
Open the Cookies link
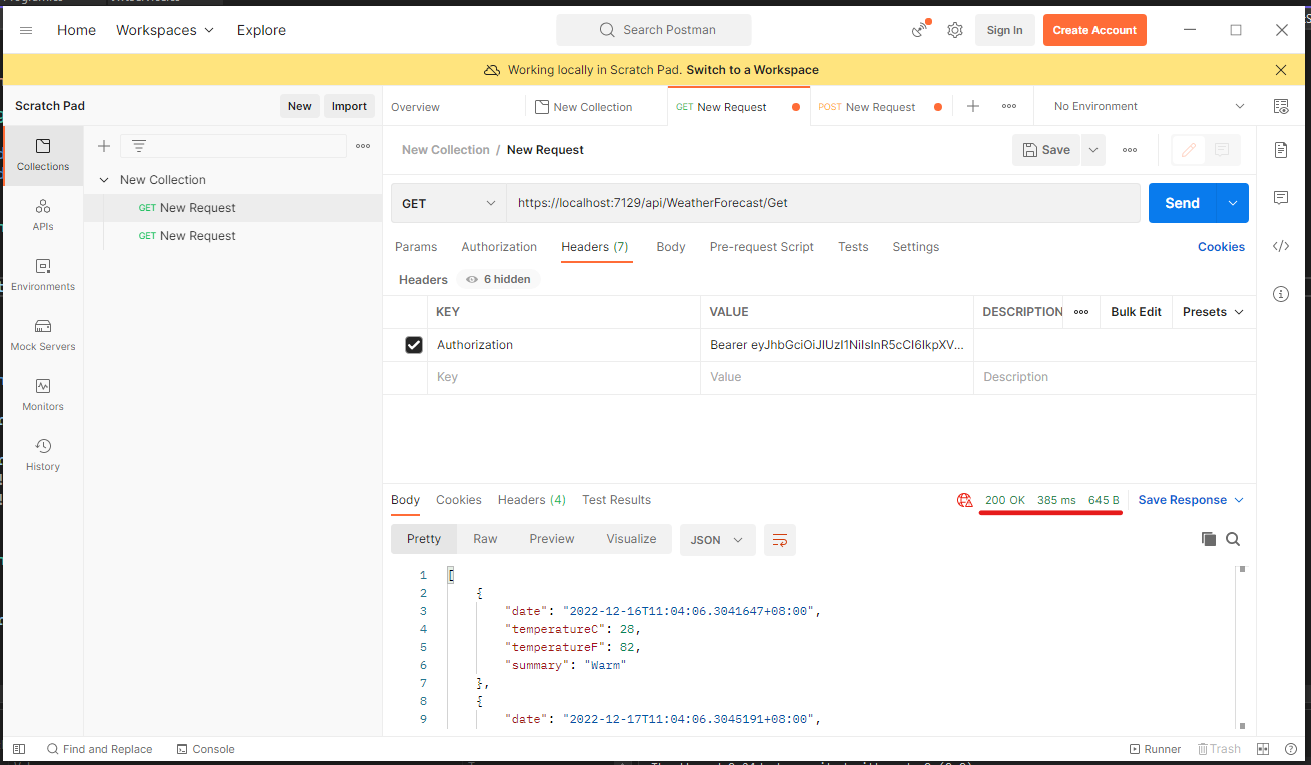point(1221,247)
